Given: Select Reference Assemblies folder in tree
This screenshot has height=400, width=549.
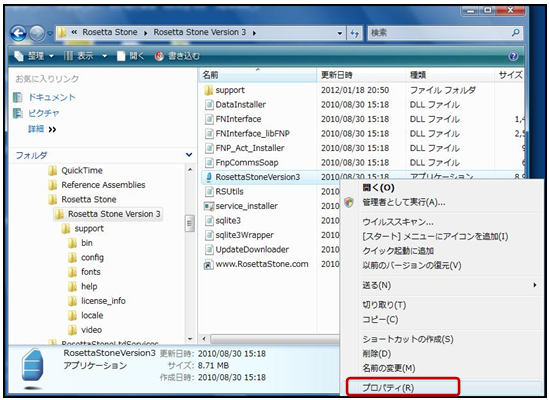Looking at the screenshot, I should click(x=103, y=185).
